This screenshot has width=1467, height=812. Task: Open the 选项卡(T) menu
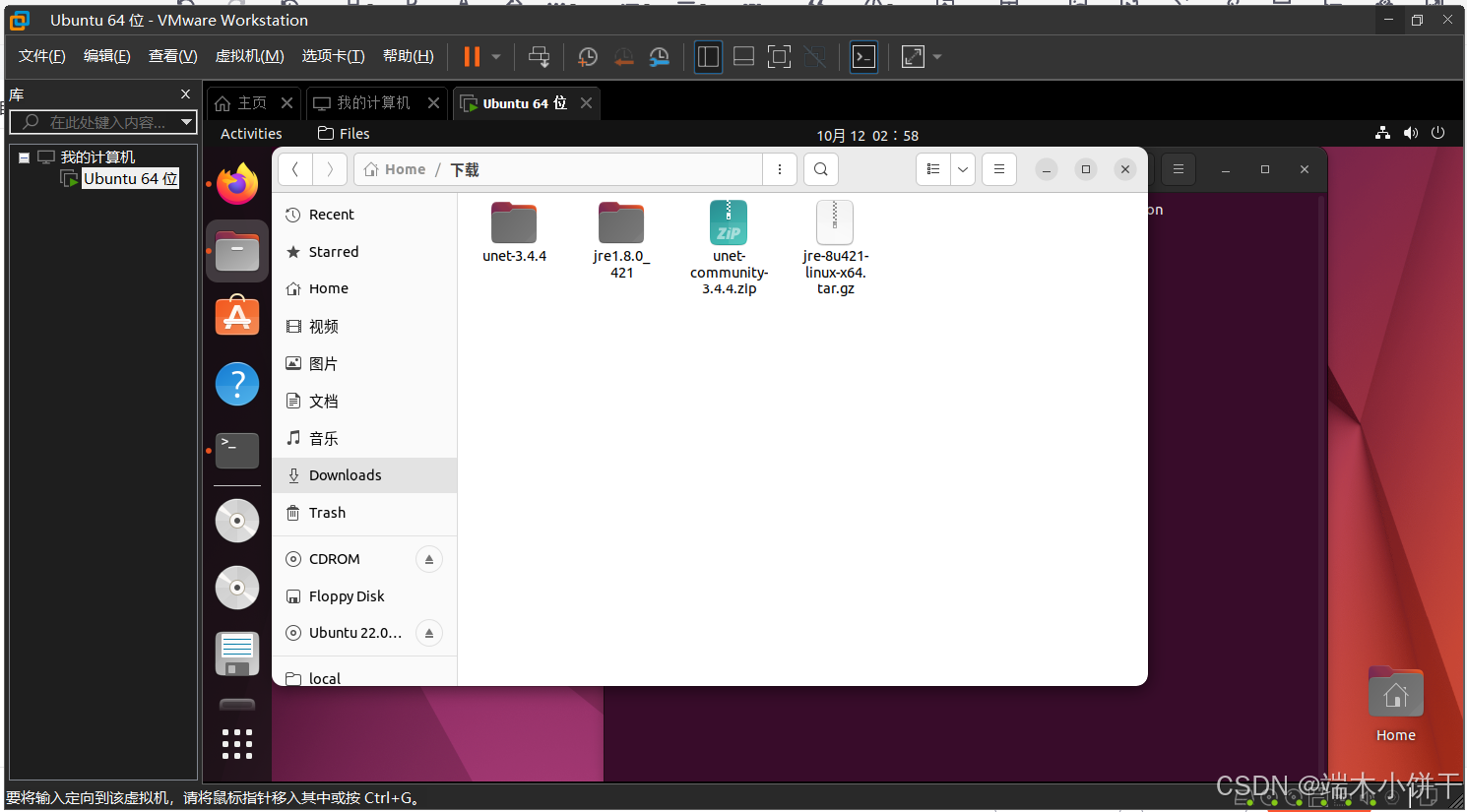click(333, 56)
